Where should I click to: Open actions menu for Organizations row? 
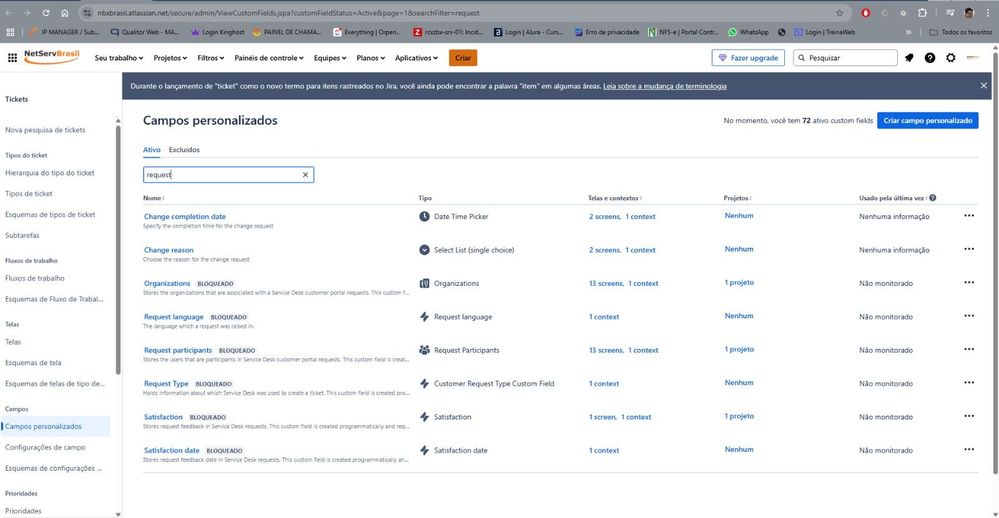pos(969,283)
